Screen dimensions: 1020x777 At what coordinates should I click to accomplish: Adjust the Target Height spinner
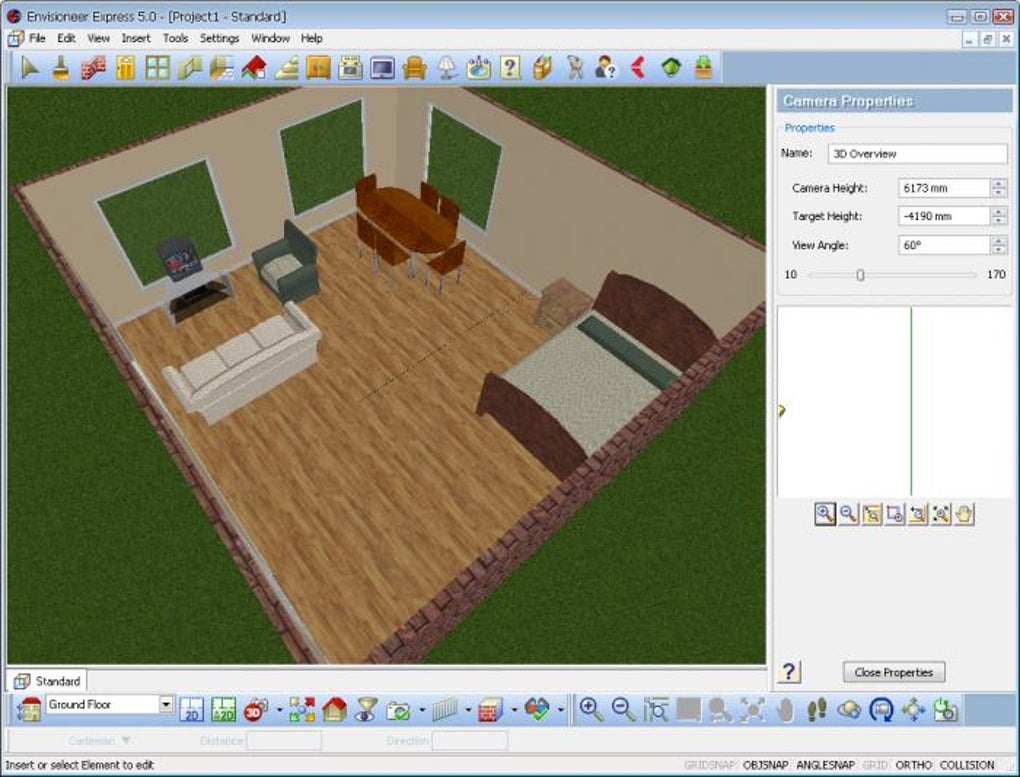click(x=999, y=216)
